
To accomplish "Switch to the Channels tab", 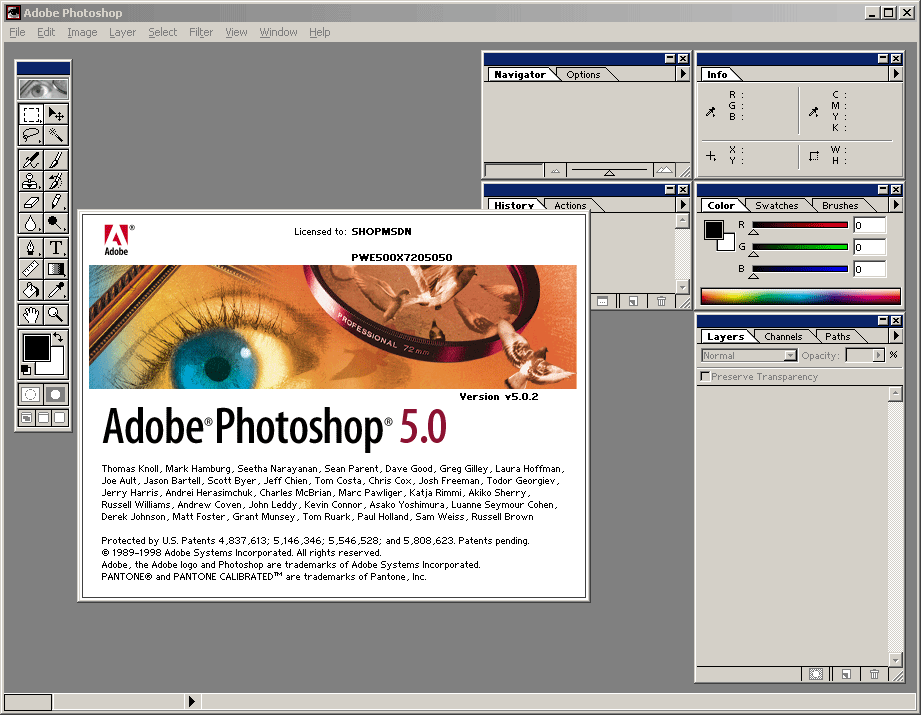I will point(783,337).
